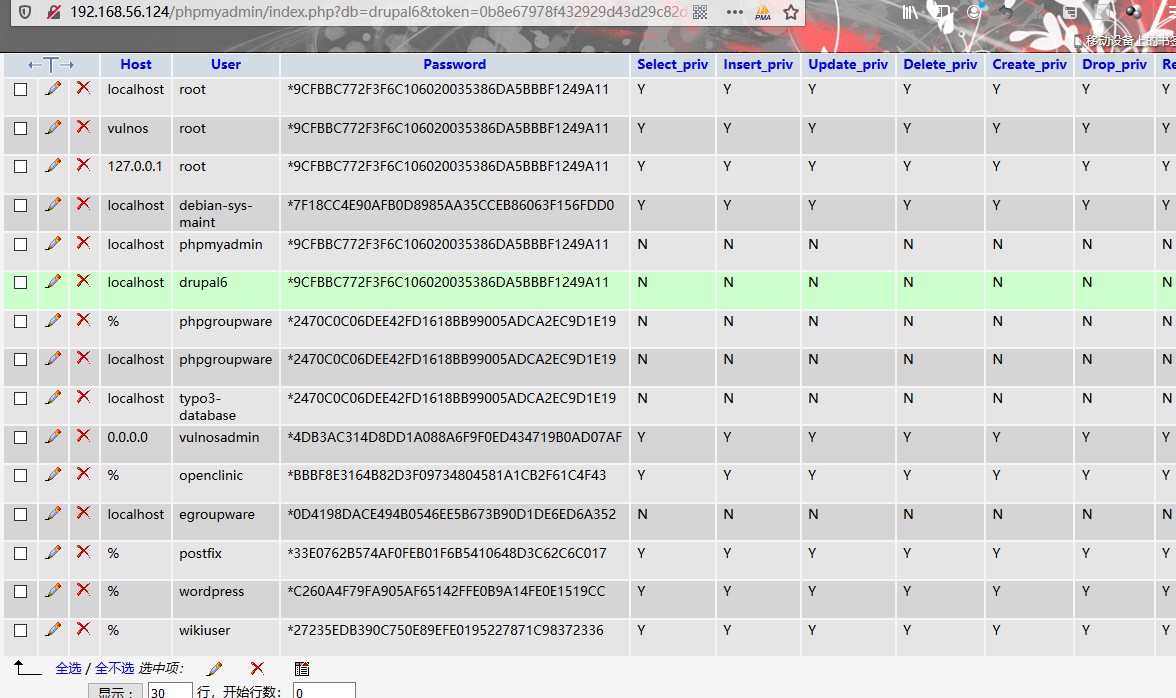Check the wikiuser row checkbox
This screenshot has width=1176, height=698.
point(20,631)
